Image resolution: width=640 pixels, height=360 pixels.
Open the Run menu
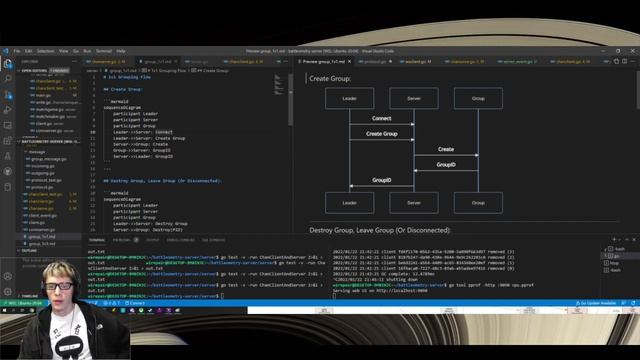coord(87,51)
